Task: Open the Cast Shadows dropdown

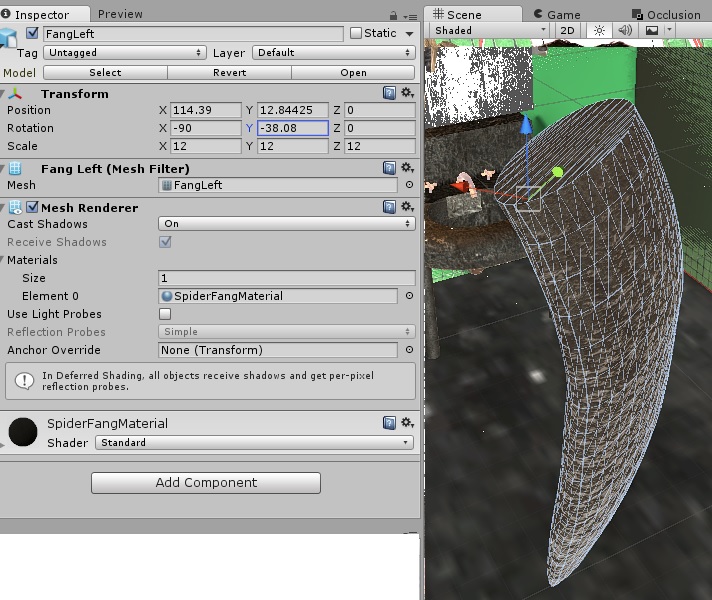Action: coord(287,224)
